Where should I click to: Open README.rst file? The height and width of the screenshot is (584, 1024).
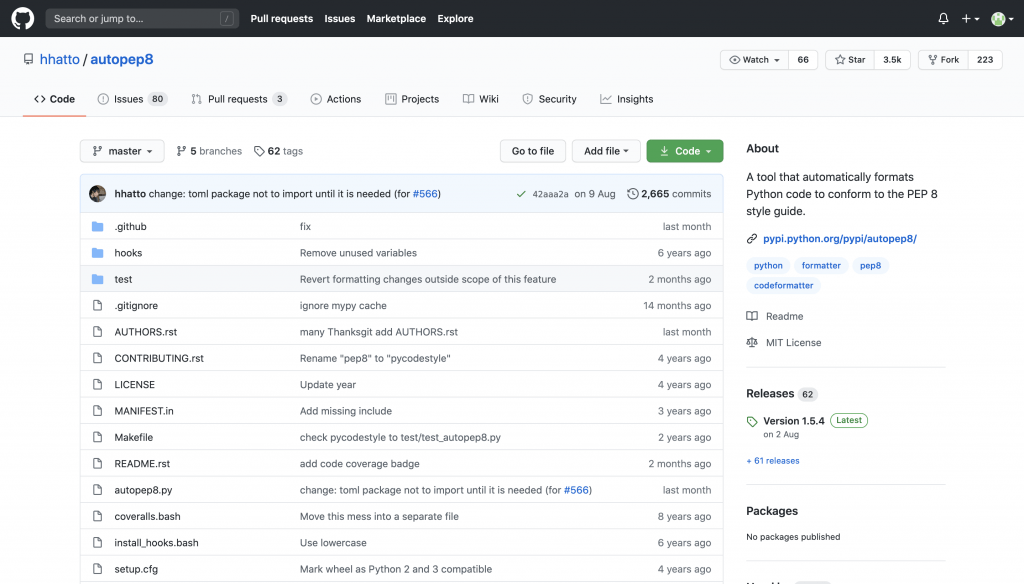point(142,464)
